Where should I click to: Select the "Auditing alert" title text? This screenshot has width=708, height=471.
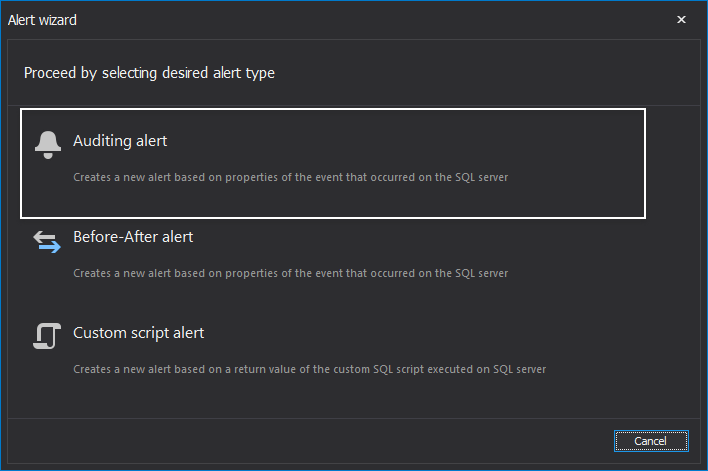pos(120,141)
